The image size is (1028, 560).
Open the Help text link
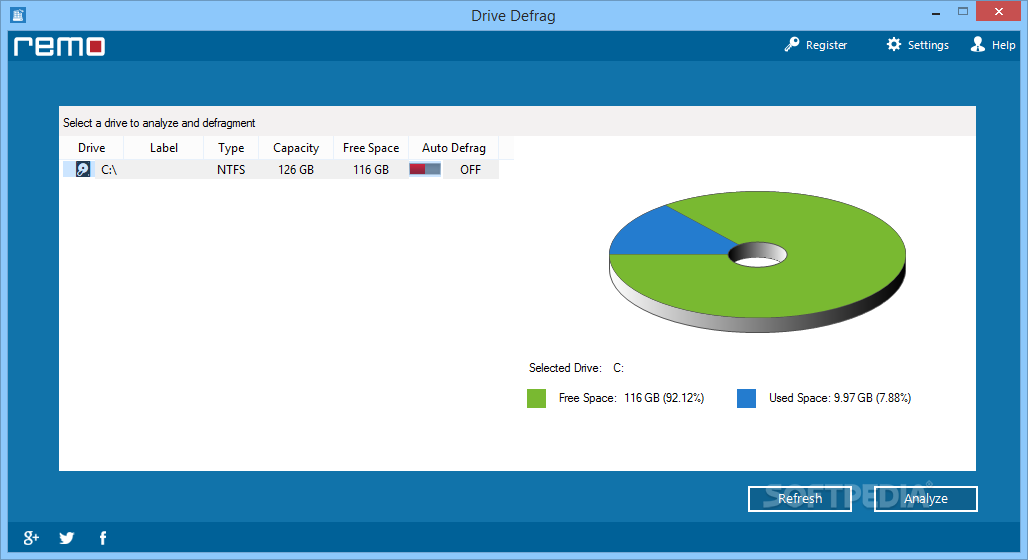1003,45
